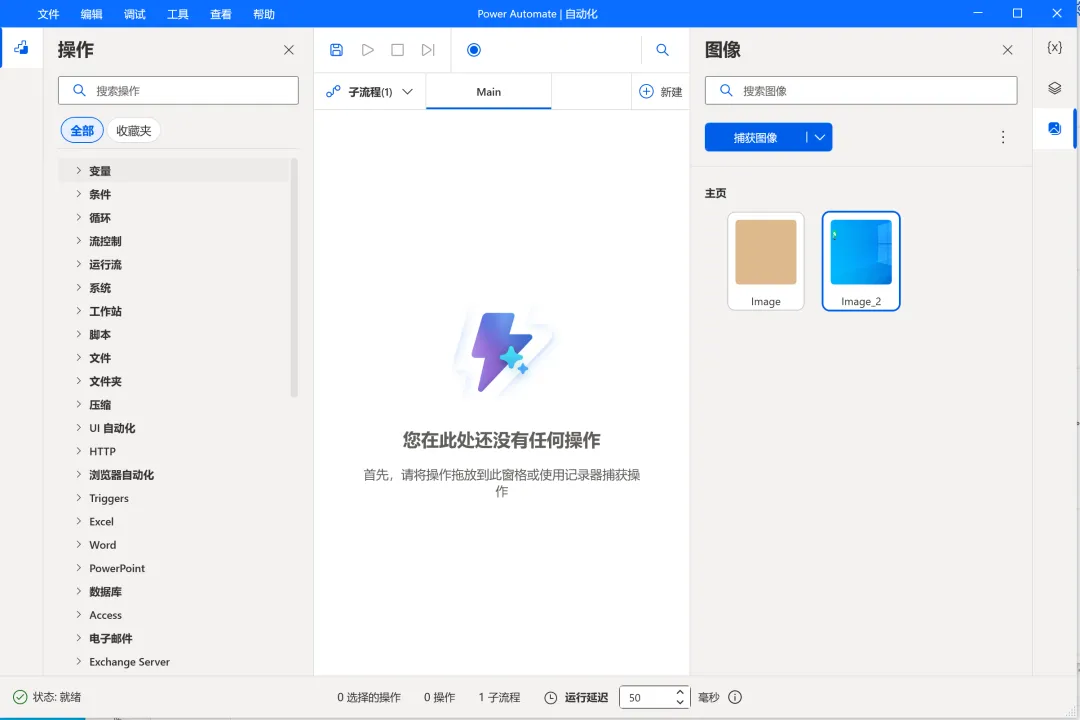The width and height of the screenshot is (1080, 720).
Task: Click the 捕获图像 button
Action: [756, 137]
